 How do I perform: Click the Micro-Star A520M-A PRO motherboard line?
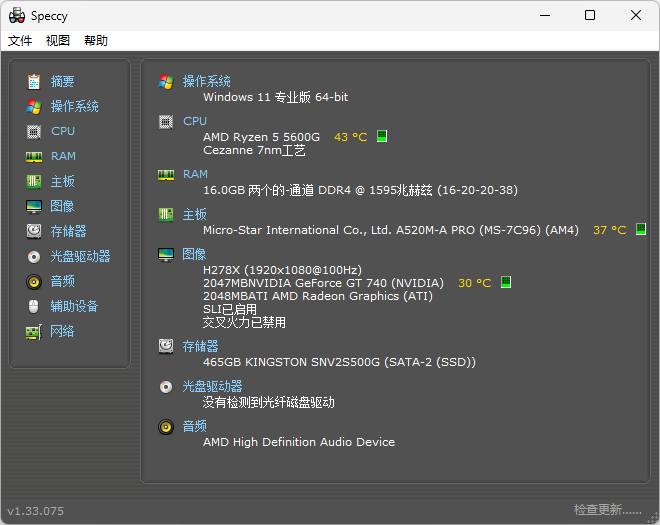391,230
